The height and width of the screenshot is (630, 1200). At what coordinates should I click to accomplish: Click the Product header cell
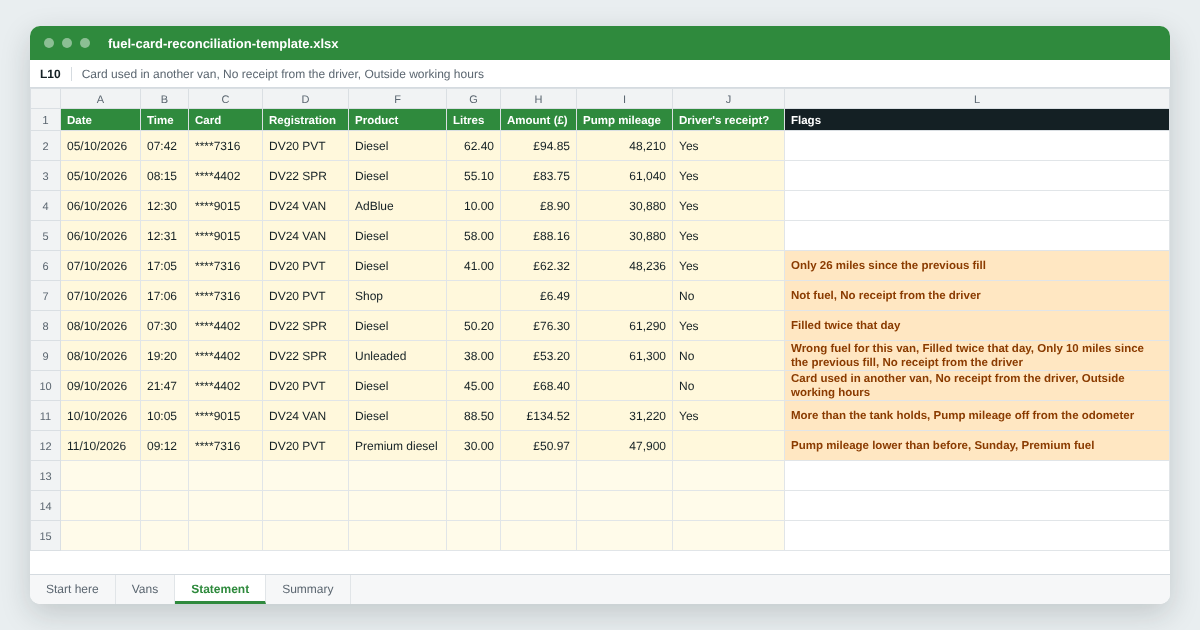(397, 120)
